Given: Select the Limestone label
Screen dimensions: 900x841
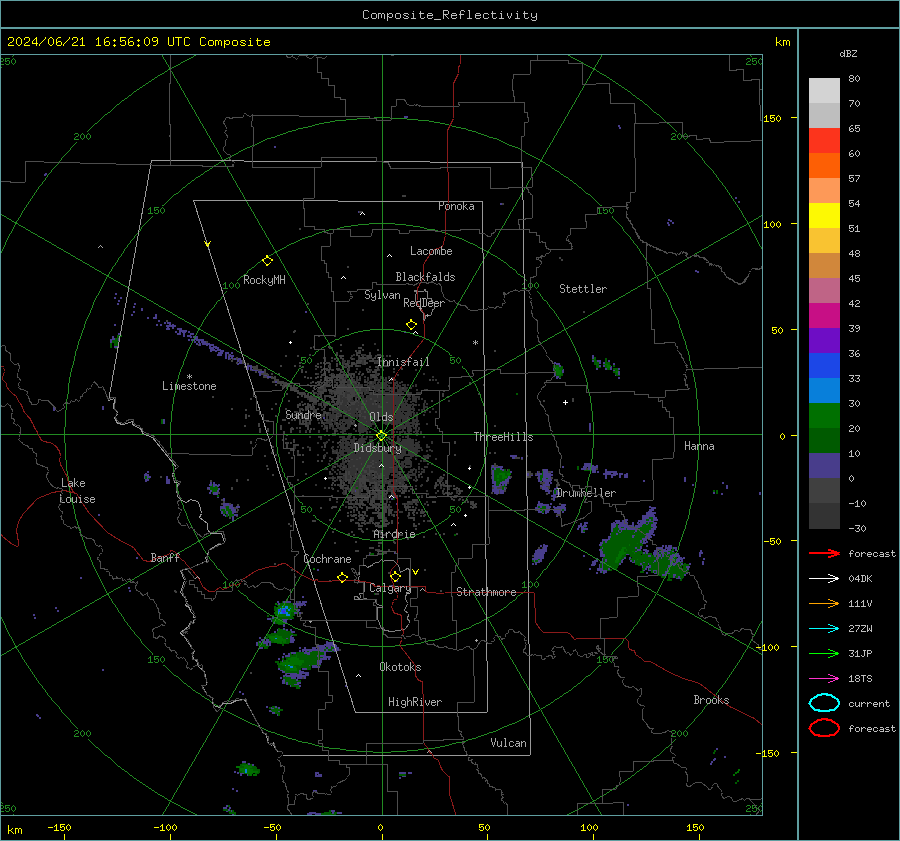Looking at the screenshot, I should [x=189, y=386].
